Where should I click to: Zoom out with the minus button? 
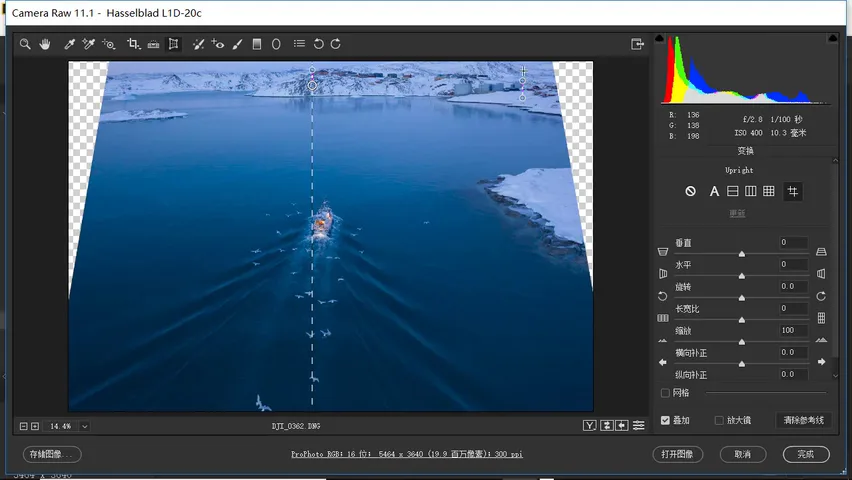(23, 426)
